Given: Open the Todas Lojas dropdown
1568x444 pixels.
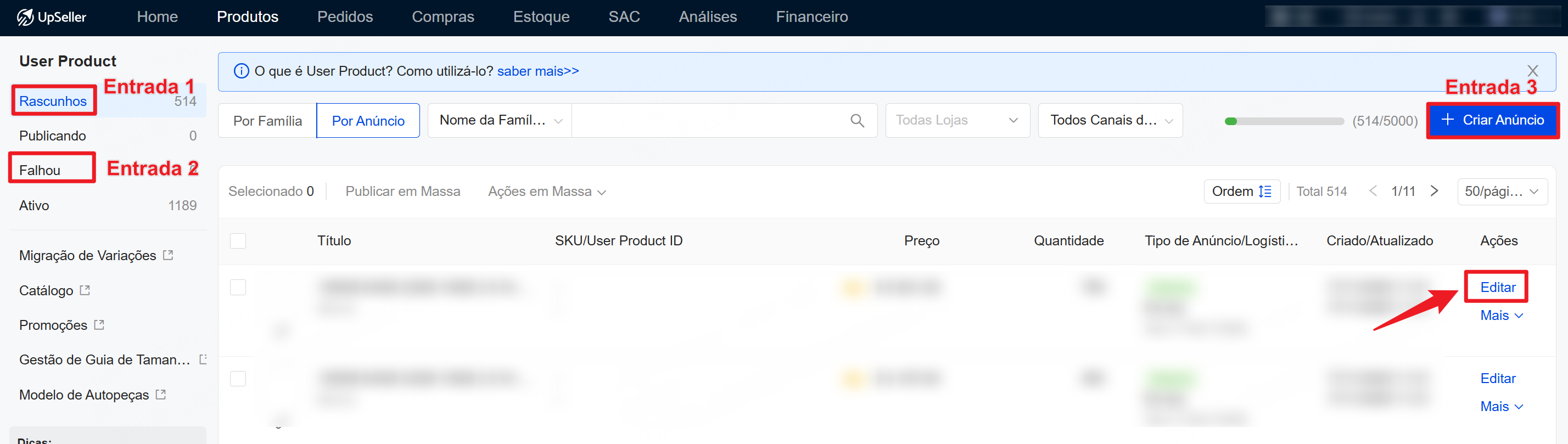Looking at the screenshot, I should [x=957, y=120].
